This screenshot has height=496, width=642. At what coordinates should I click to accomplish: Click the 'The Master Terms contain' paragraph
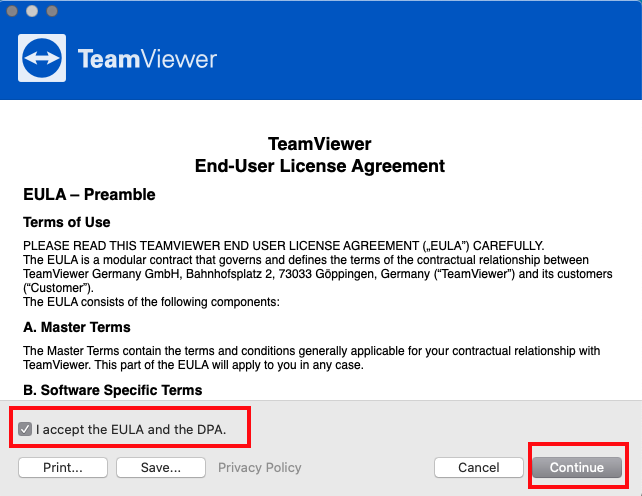point(312,358)
